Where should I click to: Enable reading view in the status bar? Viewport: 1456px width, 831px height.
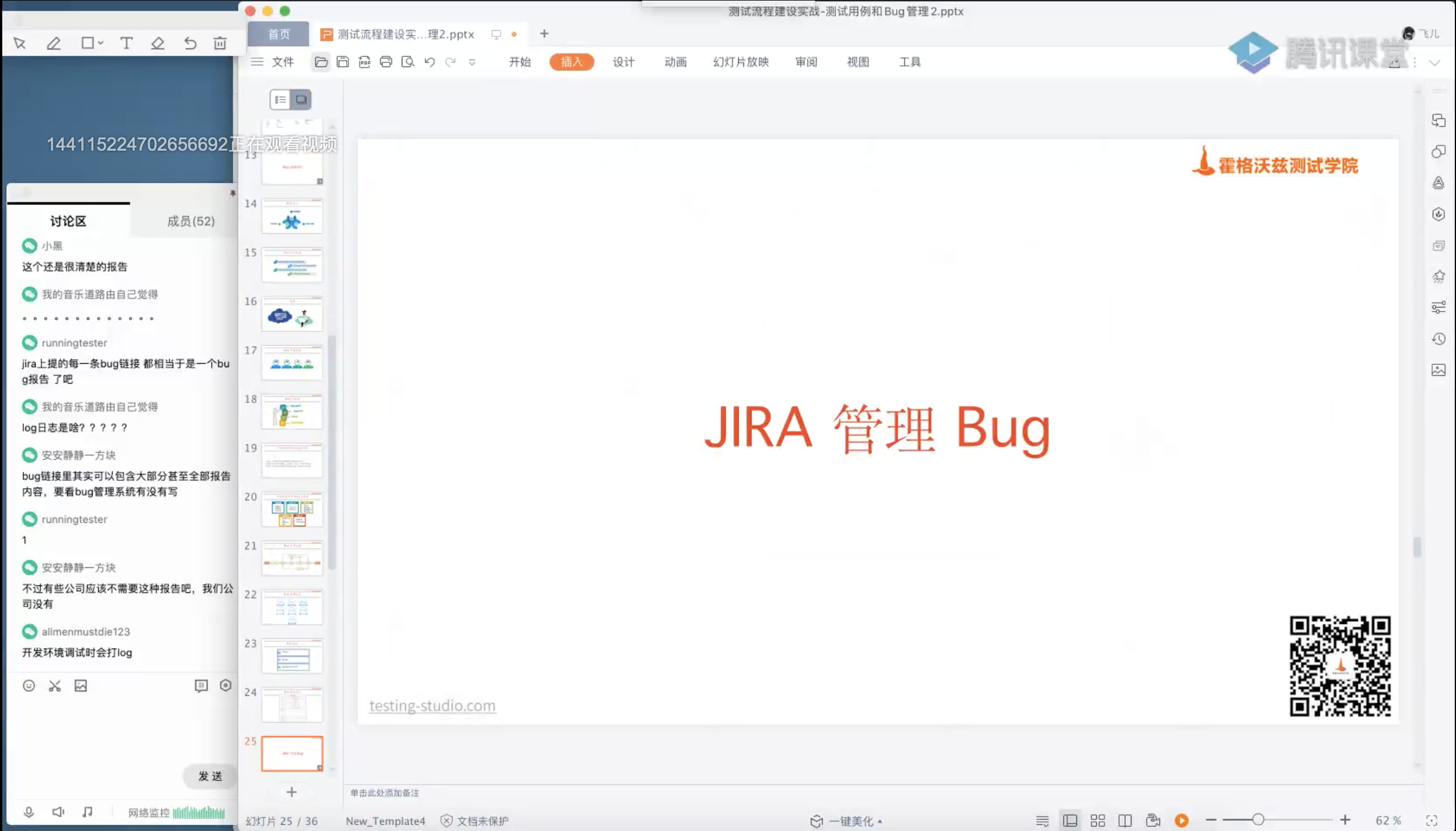[x=1124, y=820]
